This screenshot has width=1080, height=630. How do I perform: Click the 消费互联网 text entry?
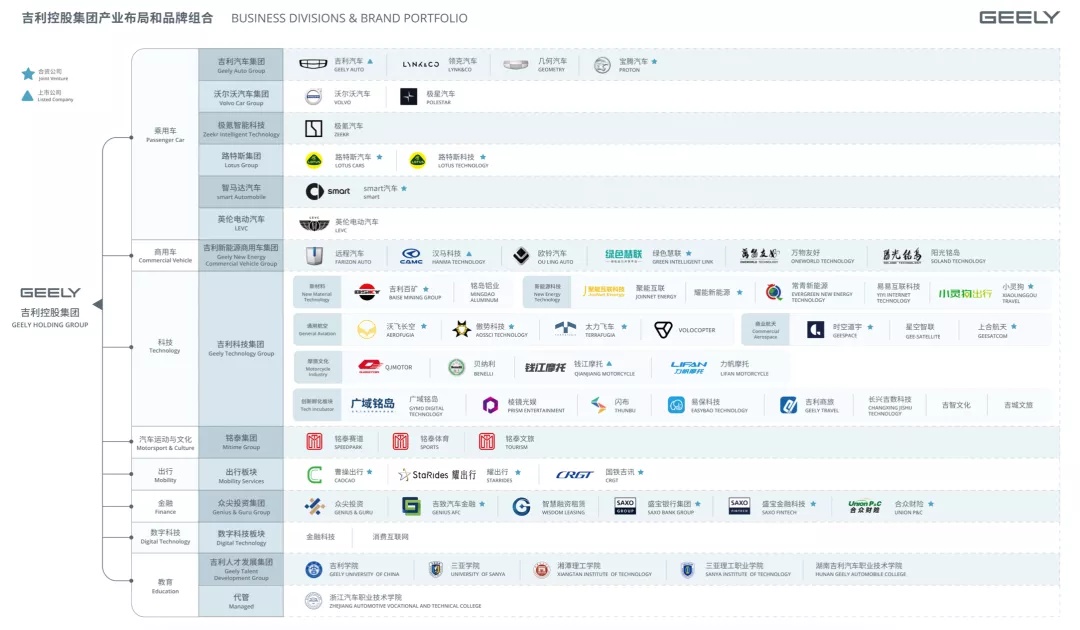tap(391, 537)
